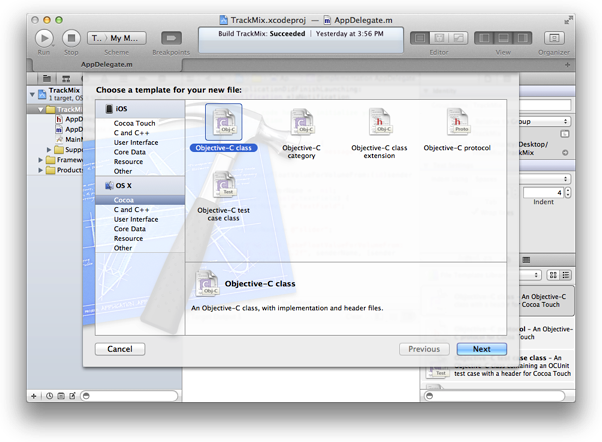Choose Cocoa Touch under iOS

134,123
